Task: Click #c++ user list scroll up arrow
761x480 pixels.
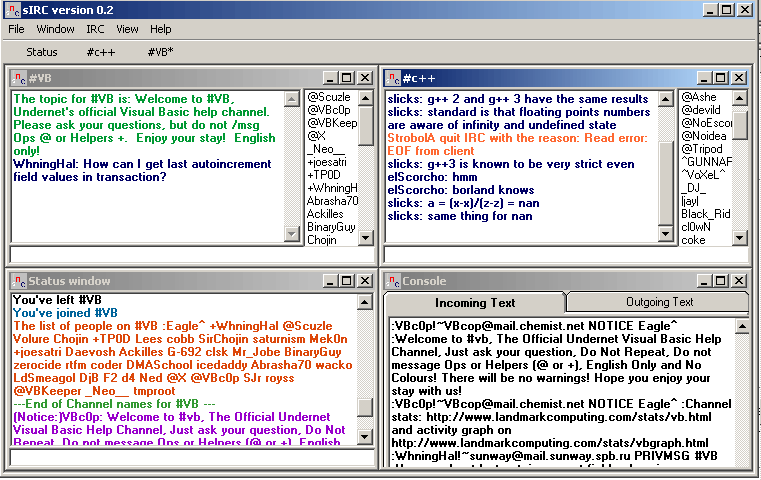Action: click(x=740, y=99)
